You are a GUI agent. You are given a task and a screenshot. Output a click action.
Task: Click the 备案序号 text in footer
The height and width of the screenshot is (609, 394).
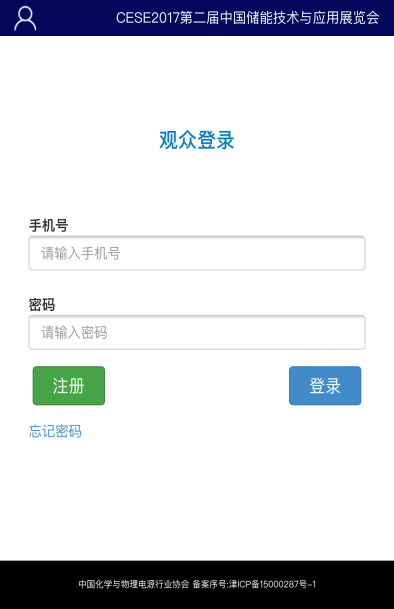click(x=210, y=584)
